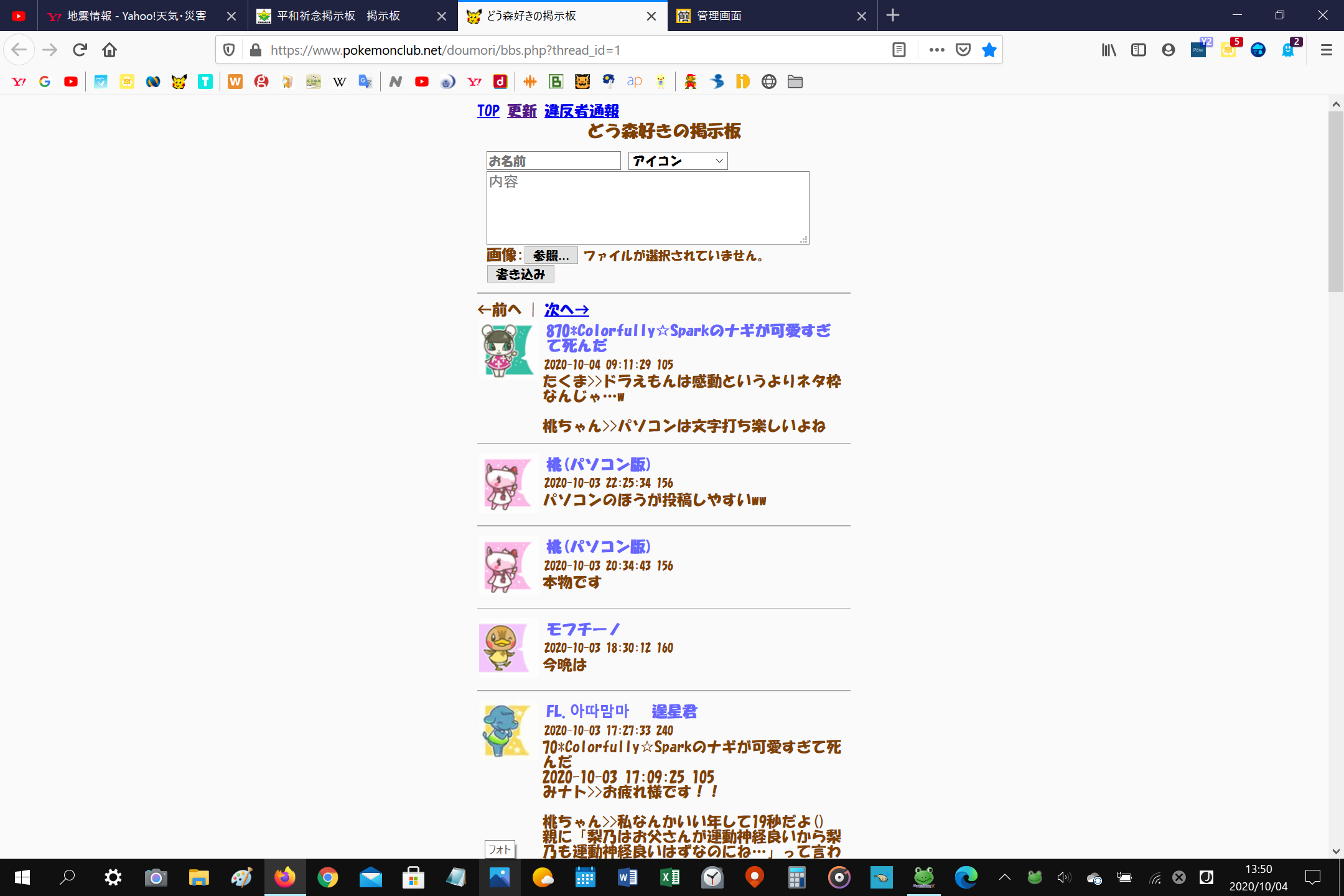
Task: Open the bookmarks folder icon
Action: (795, 82)
